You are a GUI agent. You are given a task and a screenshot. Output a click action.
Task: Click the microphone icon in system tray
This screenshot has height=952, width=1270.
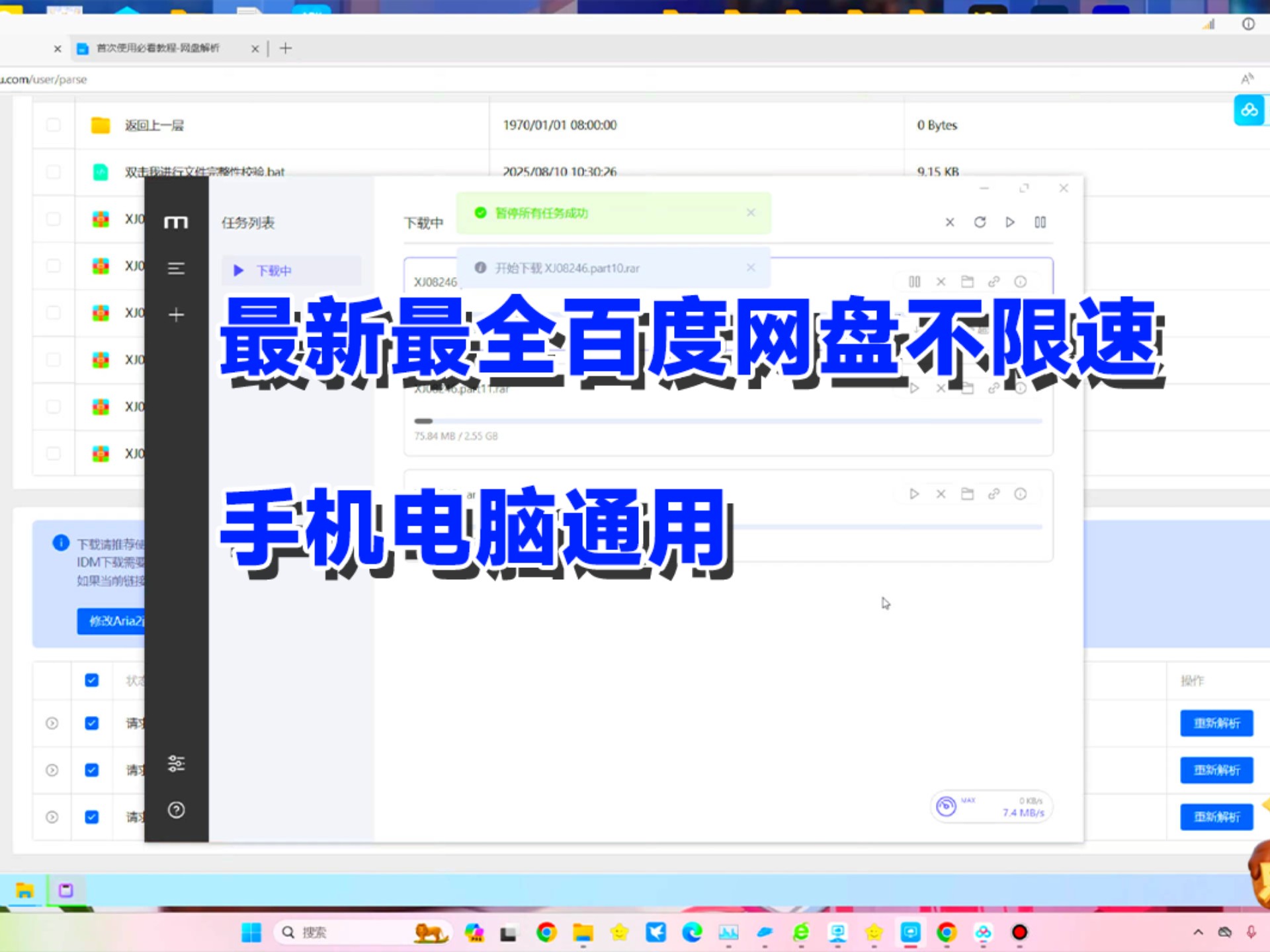(x=1251, y=932)
